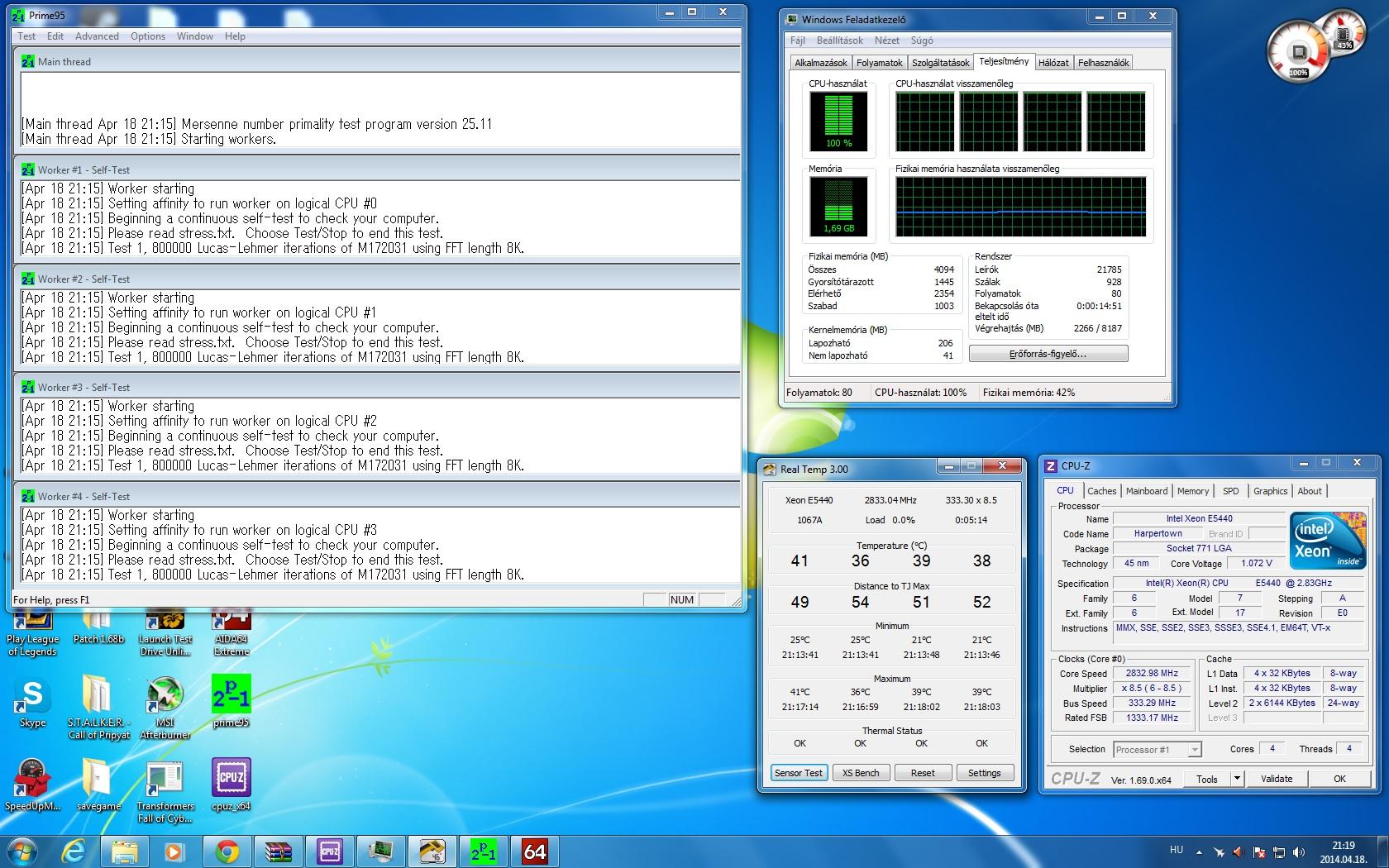The width and height of the screenshot is (1389, 868).
Task: Open Settings in Real Temp
Action: pyautogui.click(x=984, y=773)
